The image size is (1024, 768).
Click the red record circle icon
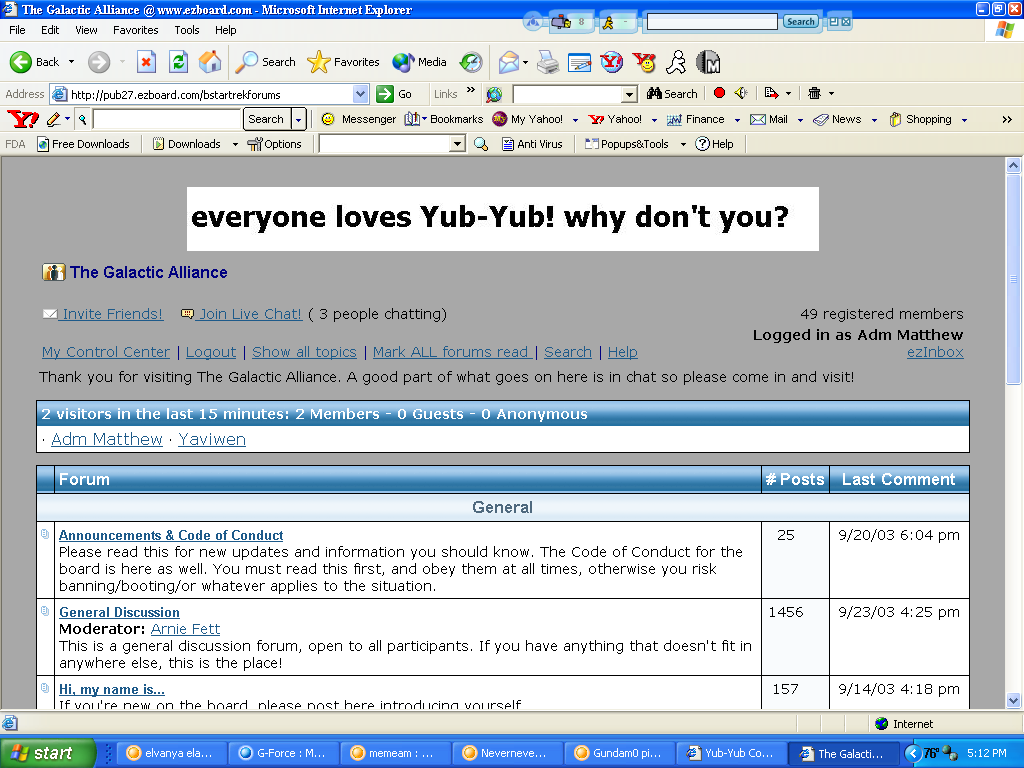[x=719, y=93]
